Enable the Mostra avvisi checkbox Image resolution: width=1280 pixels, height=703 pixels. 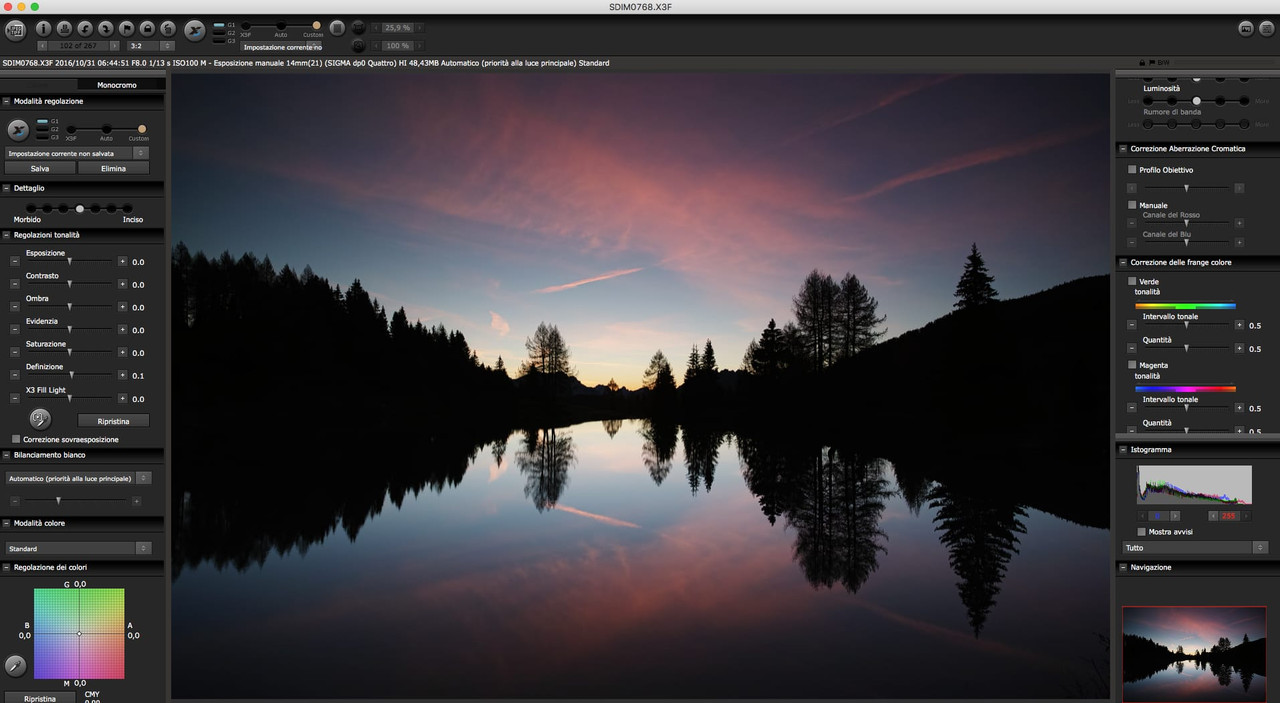pyautogui.click(x=1142, y=531)
